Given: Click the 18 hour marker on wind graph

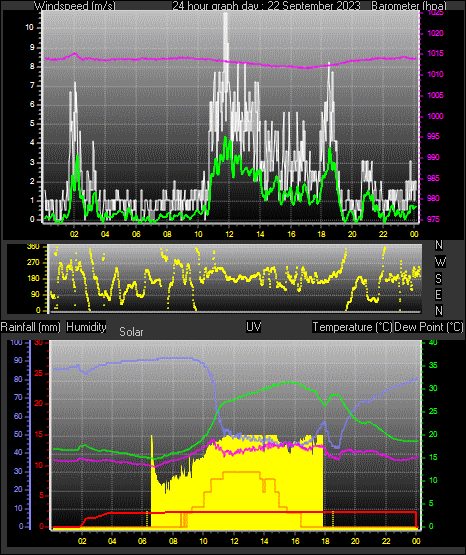Looking at the screenshot, I should 321,234.
